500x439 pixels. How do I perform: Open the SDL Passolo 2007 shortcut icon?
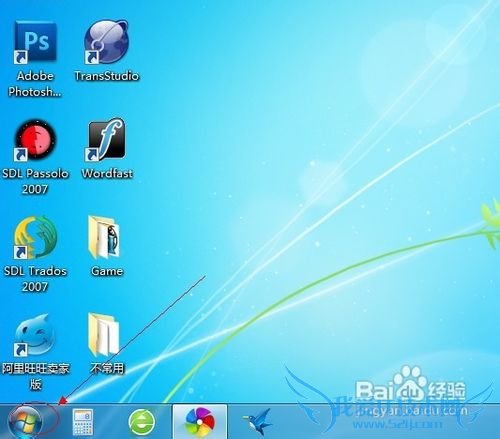tap(35, 140)
